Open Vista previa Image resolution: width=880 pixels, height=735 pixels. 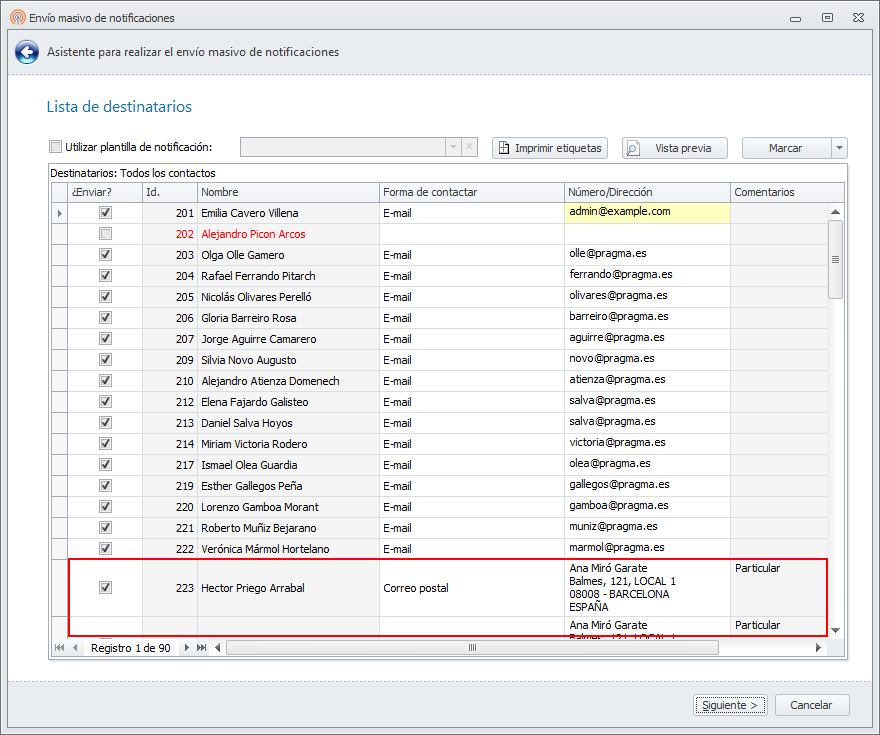(x=674, y=148)
